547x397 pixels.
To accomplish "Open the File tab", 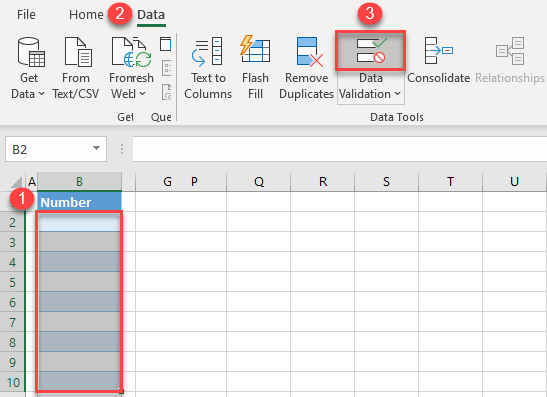I will [26, 15].
